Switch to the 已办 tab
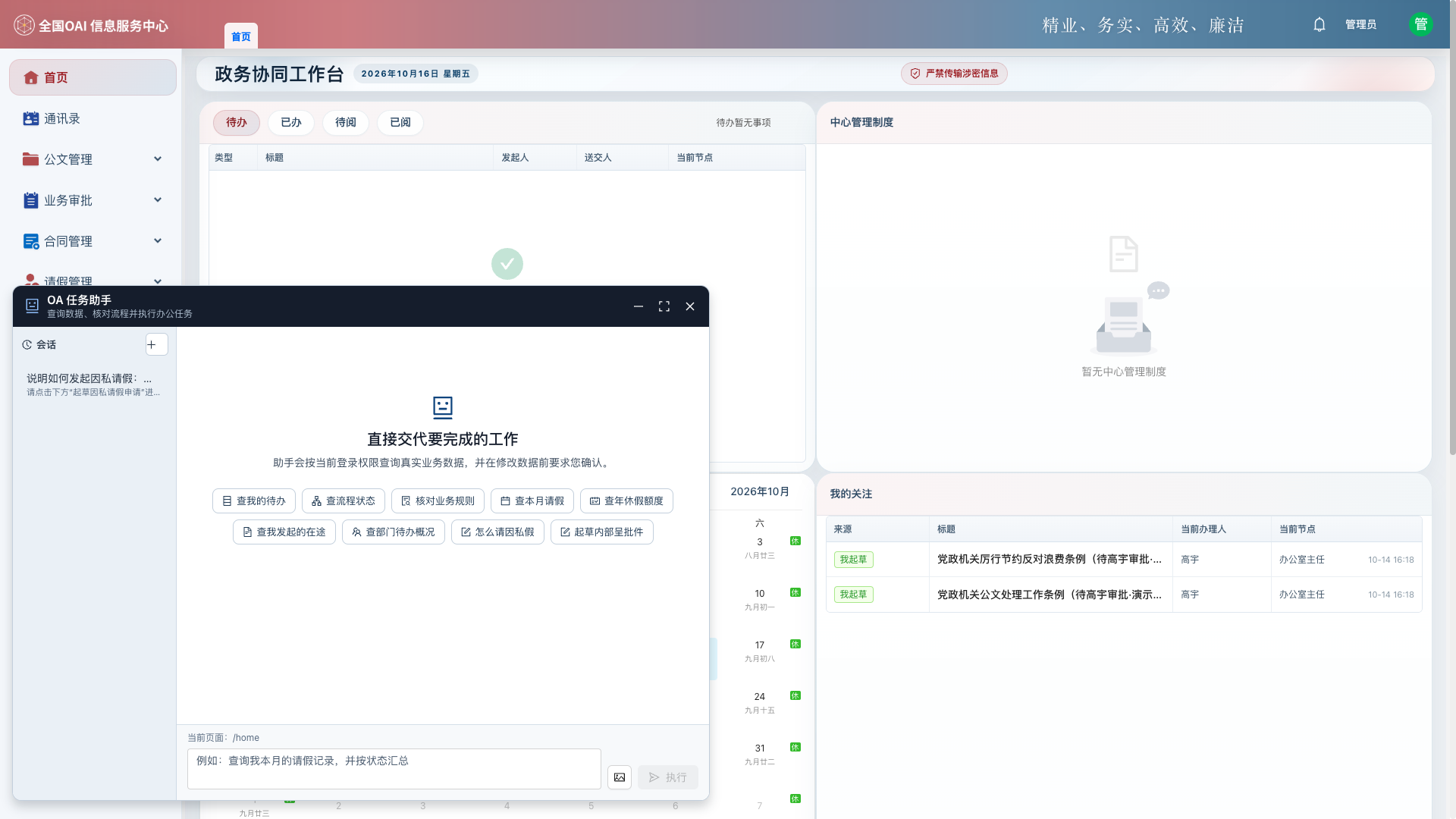1456x819 pixels. tap(291, 123)
